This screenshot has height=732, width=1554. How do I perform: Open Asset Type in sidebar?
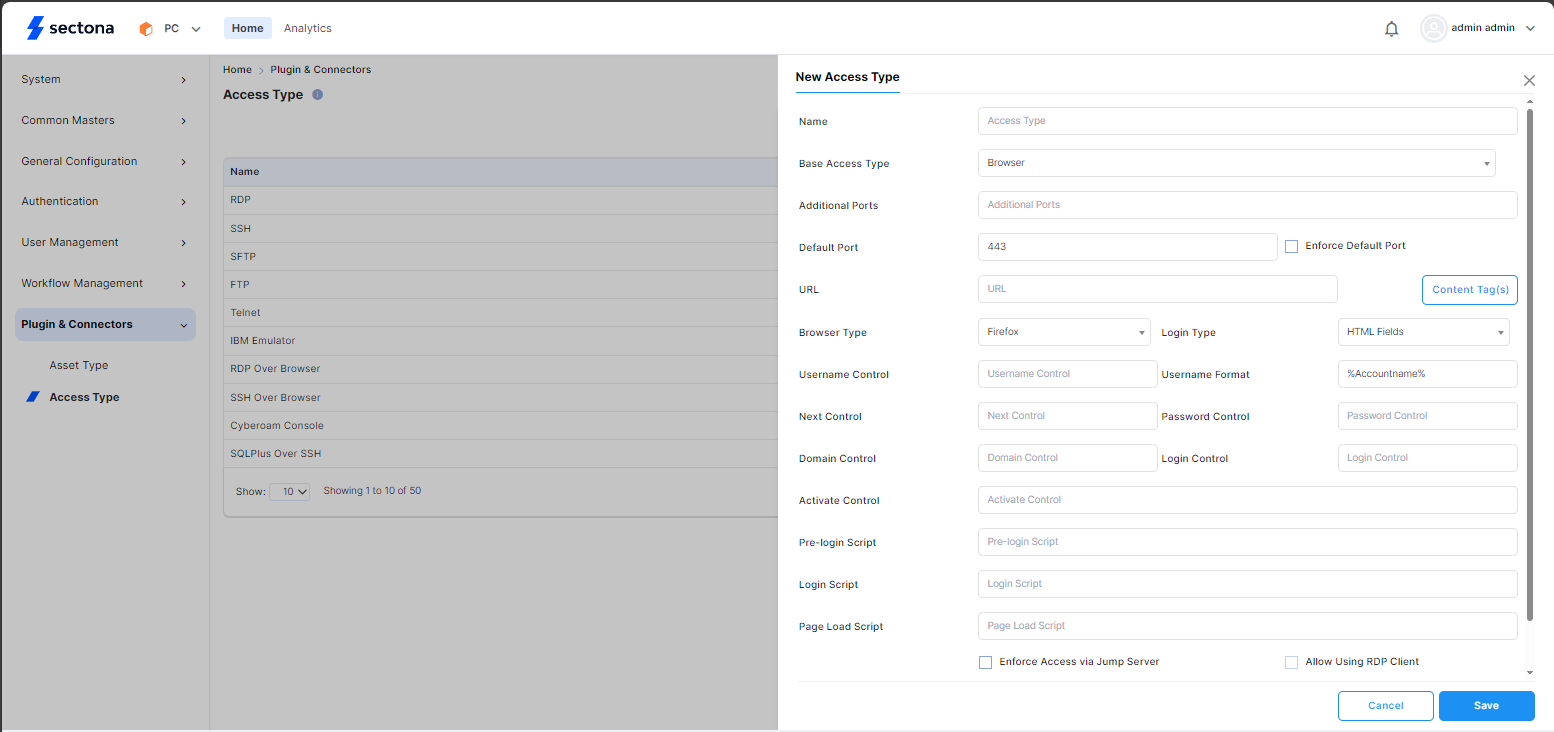[79, 365]
